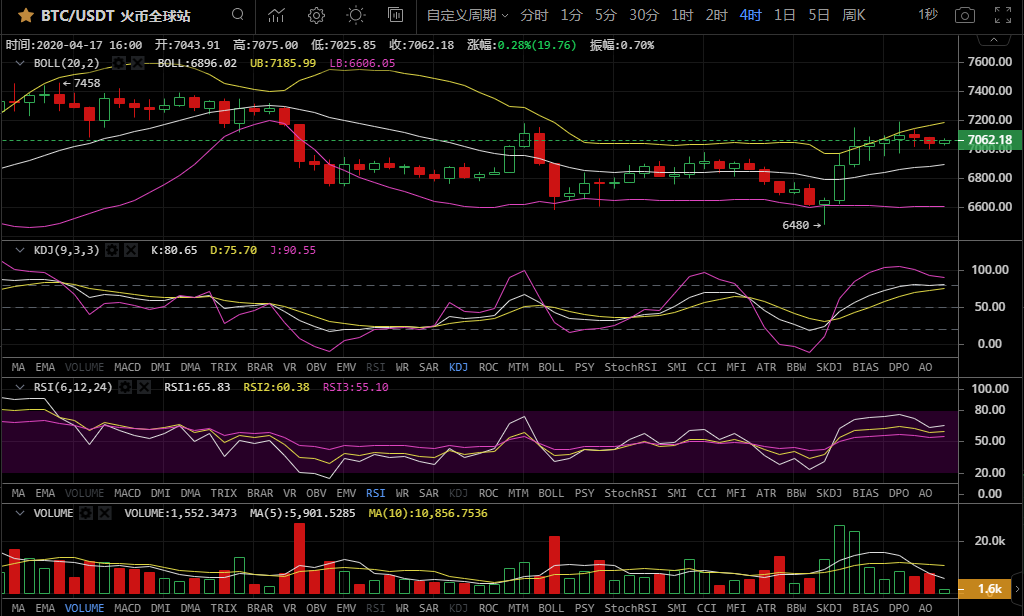Enter fullscreen mode with expand icon
Image resolution: width=1024 pixels, height=616 pixels.
tap(1002, 15)
